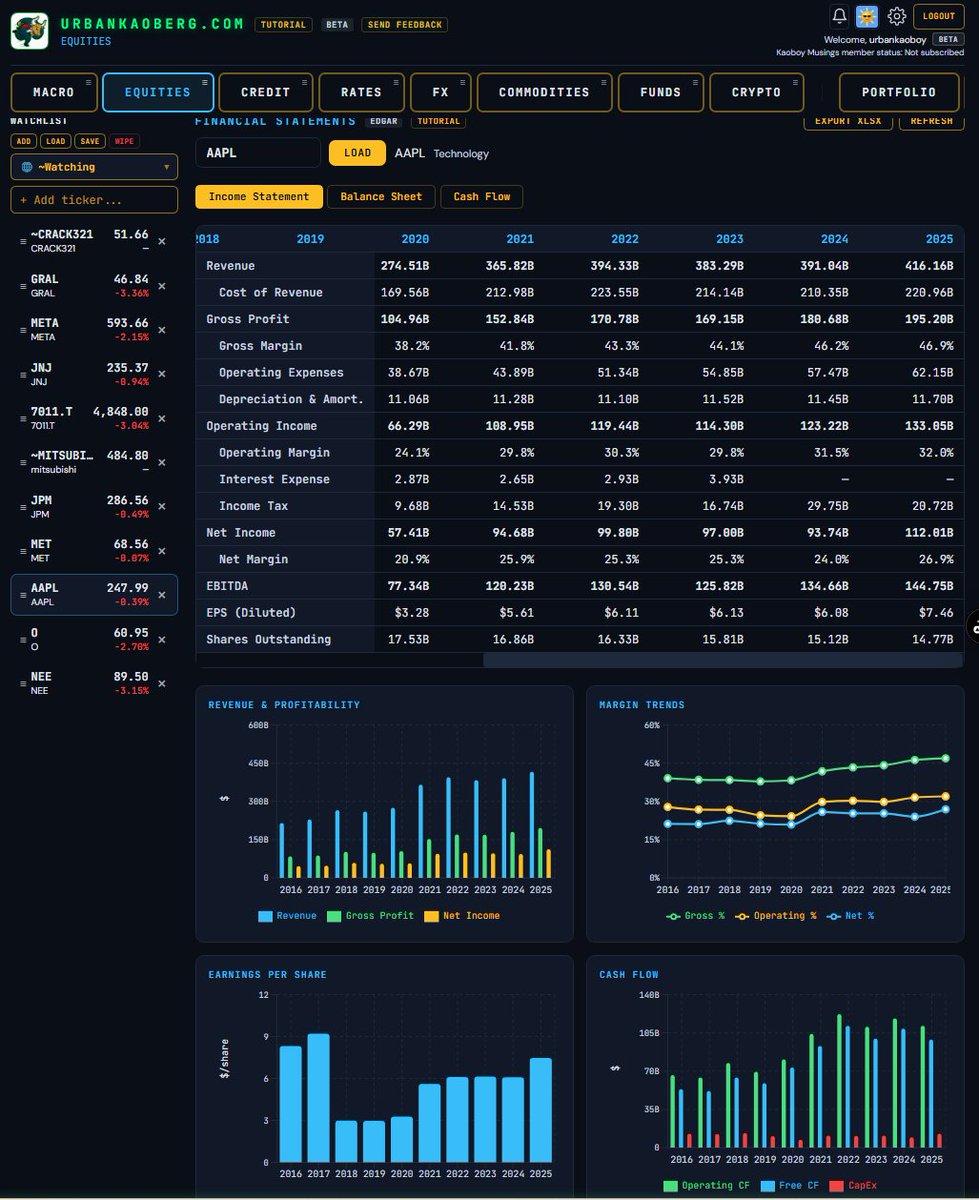This screenshot has width=979, height=1200.
Task: Remove ~CRACK321 from the watchlist
Action: [162, 241]
